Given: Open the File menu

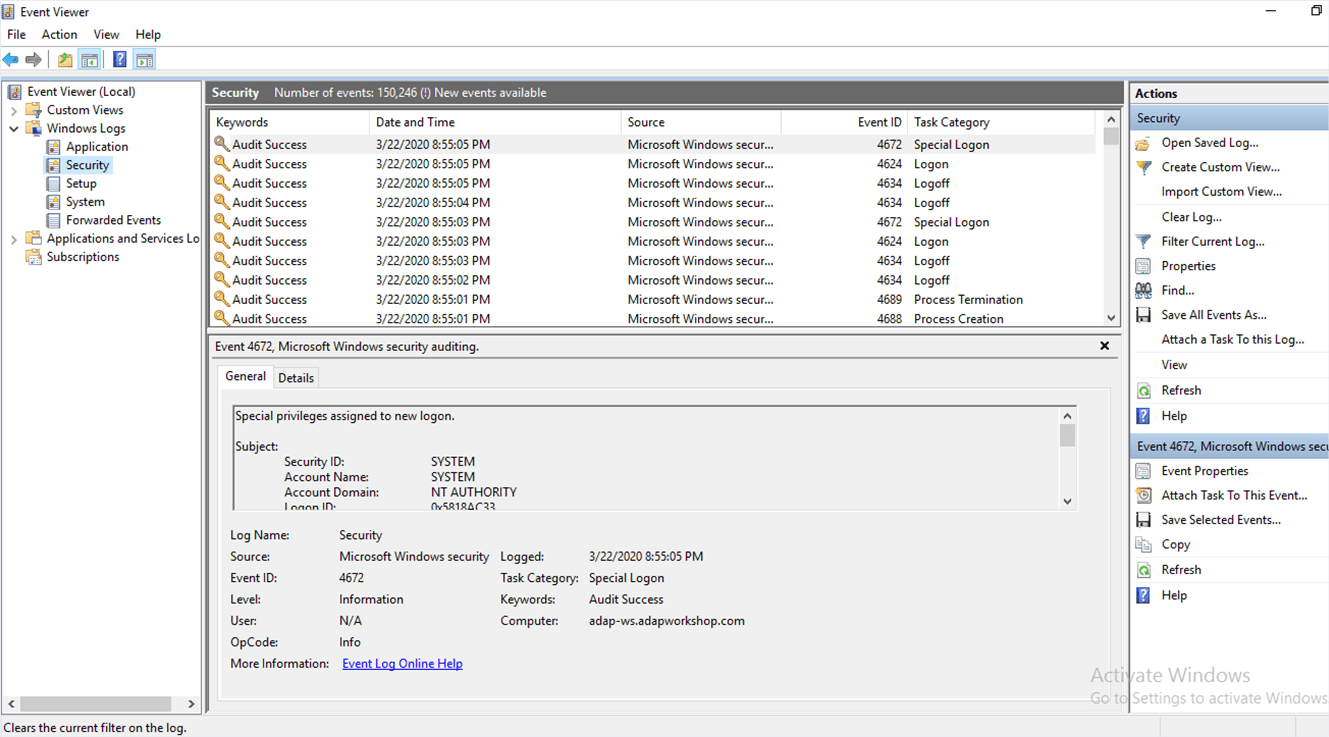Looking at the screenshot, I should pyautogui.click(x=16, y=34).
